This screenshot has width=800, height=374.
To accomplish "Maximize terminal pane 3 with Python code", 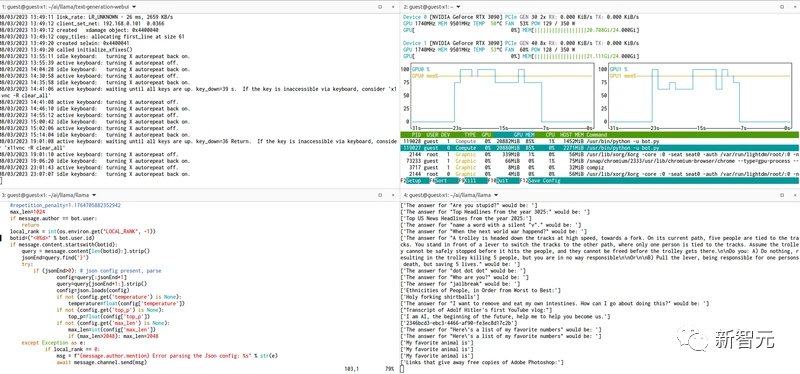I will coord(380,195).
